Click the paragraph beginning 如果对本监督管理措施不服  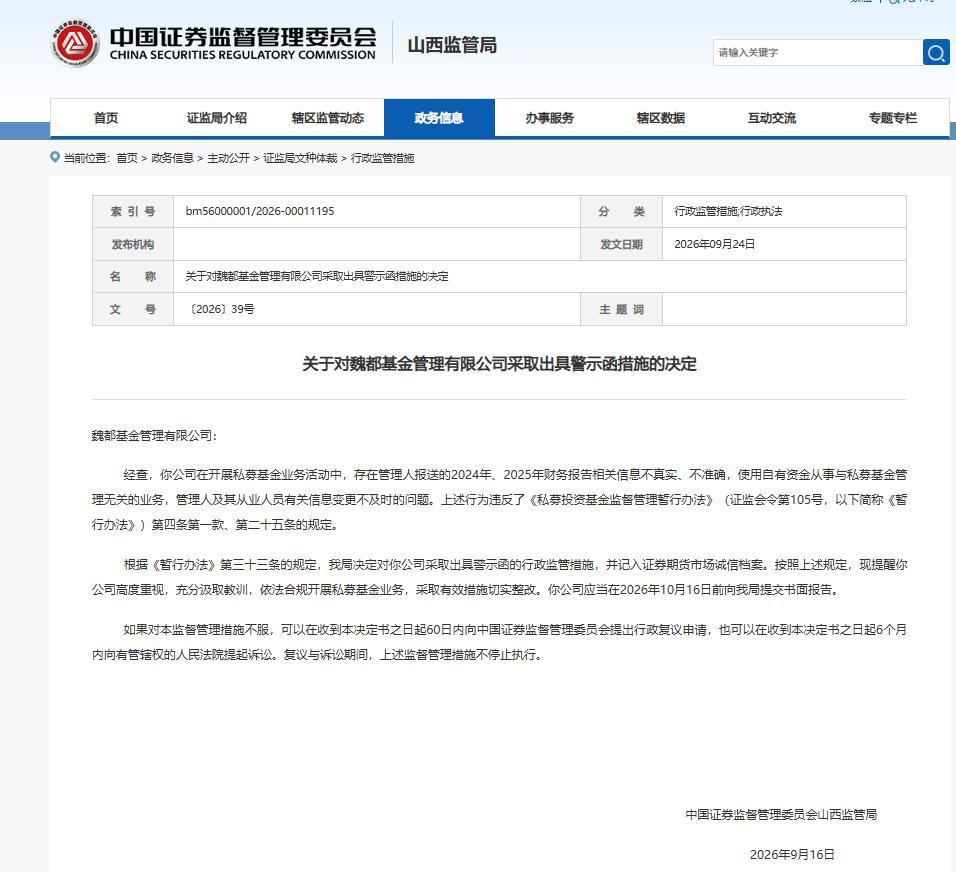[499, 641]
